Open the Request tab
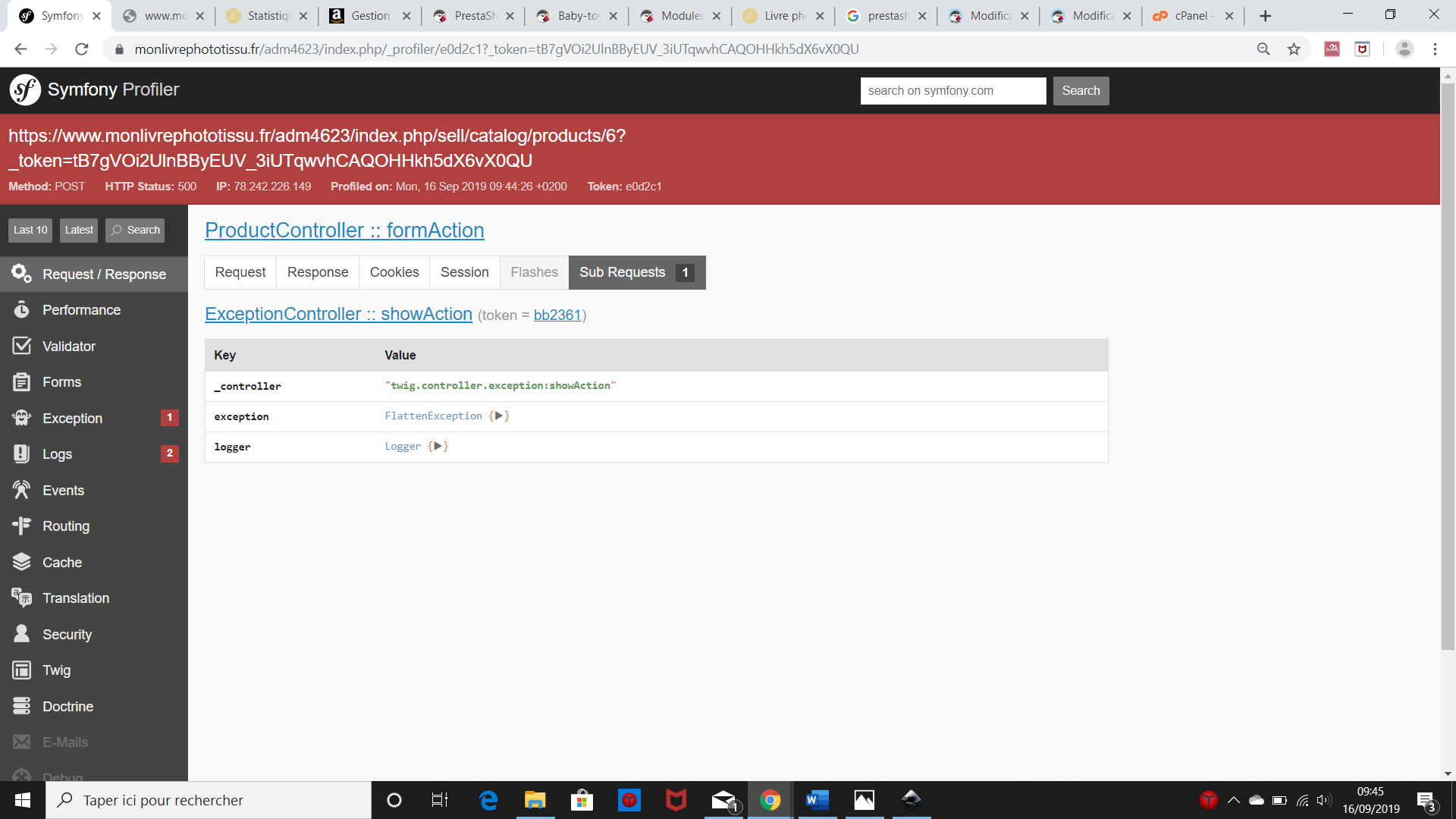Image resolution: width=1456 pixels, height=819 pixels. 240,272
